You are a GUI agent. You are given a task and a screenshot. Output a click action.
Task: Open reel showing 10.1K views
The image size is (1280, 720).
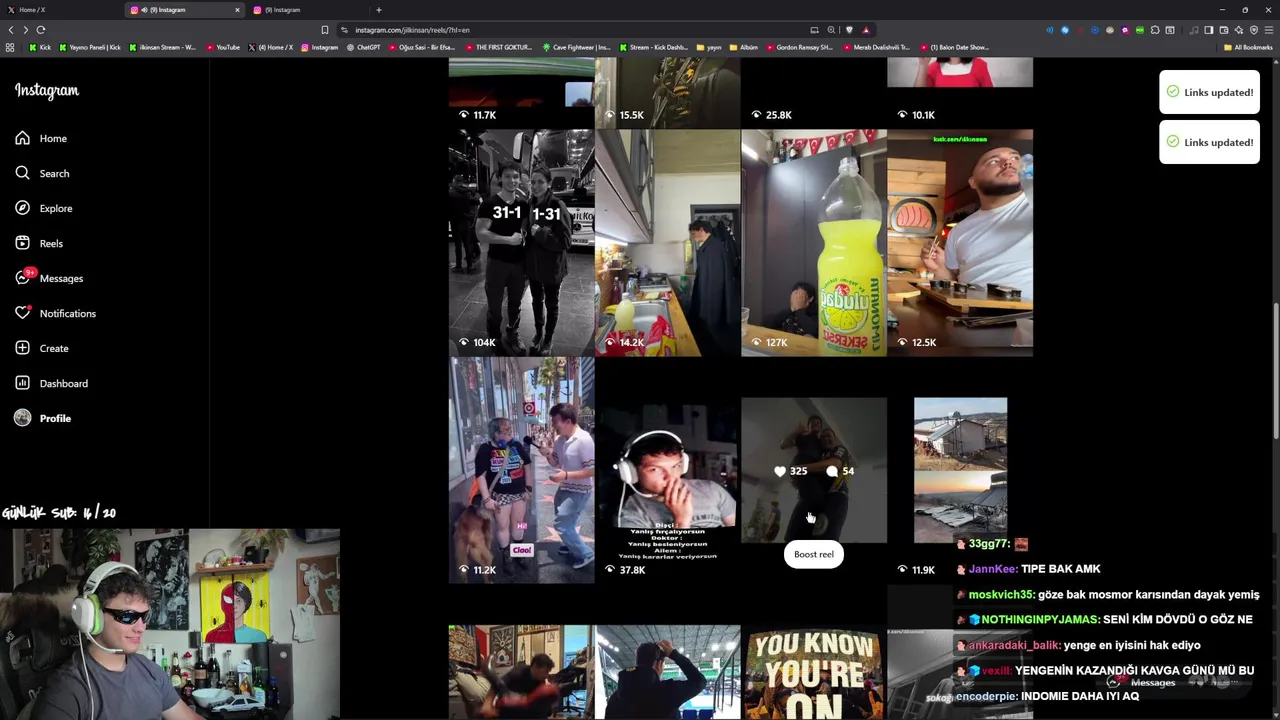click(x=960, y=92)
